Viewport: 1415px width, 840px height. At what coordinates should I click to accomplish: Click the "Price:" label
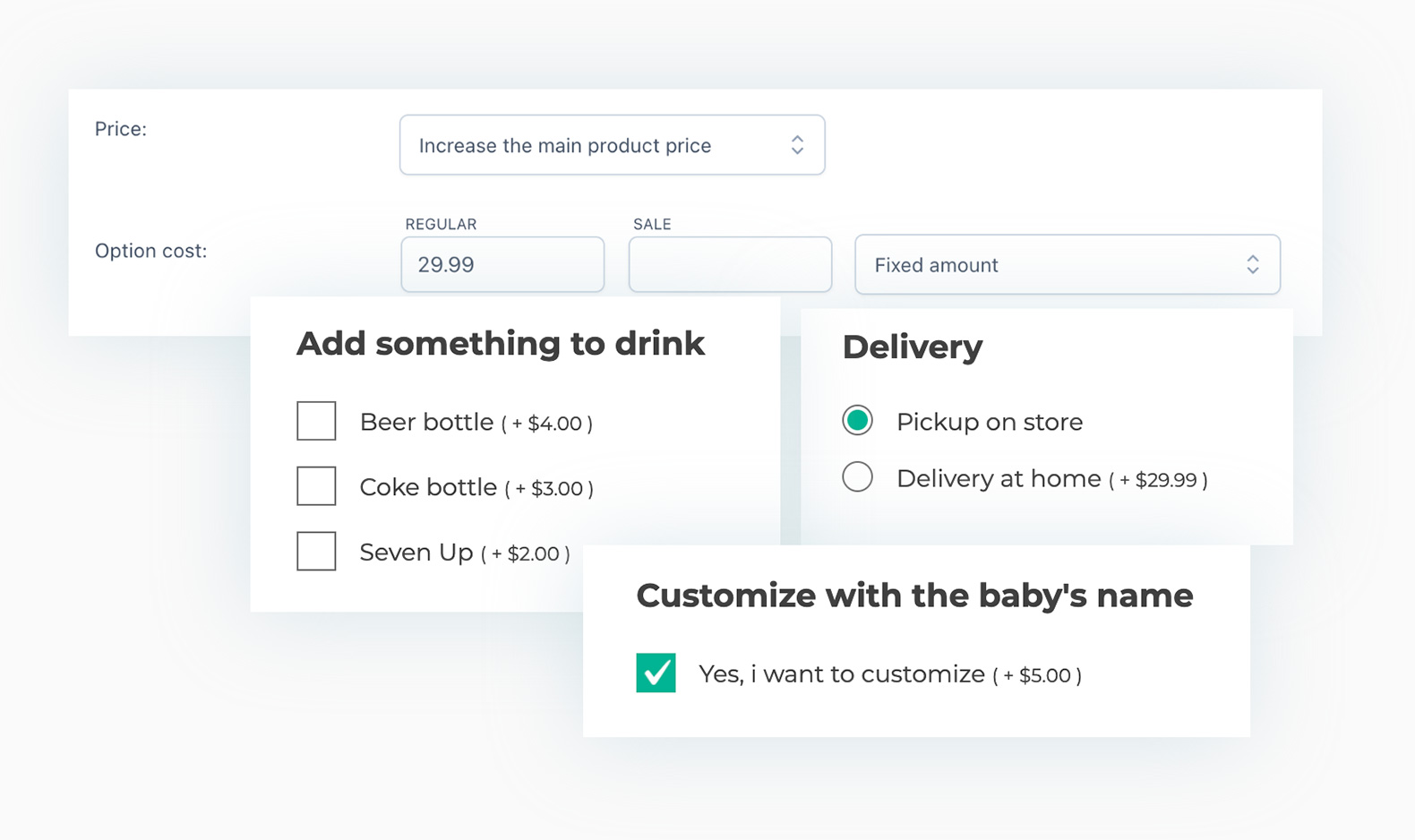(x=120, y=128)
